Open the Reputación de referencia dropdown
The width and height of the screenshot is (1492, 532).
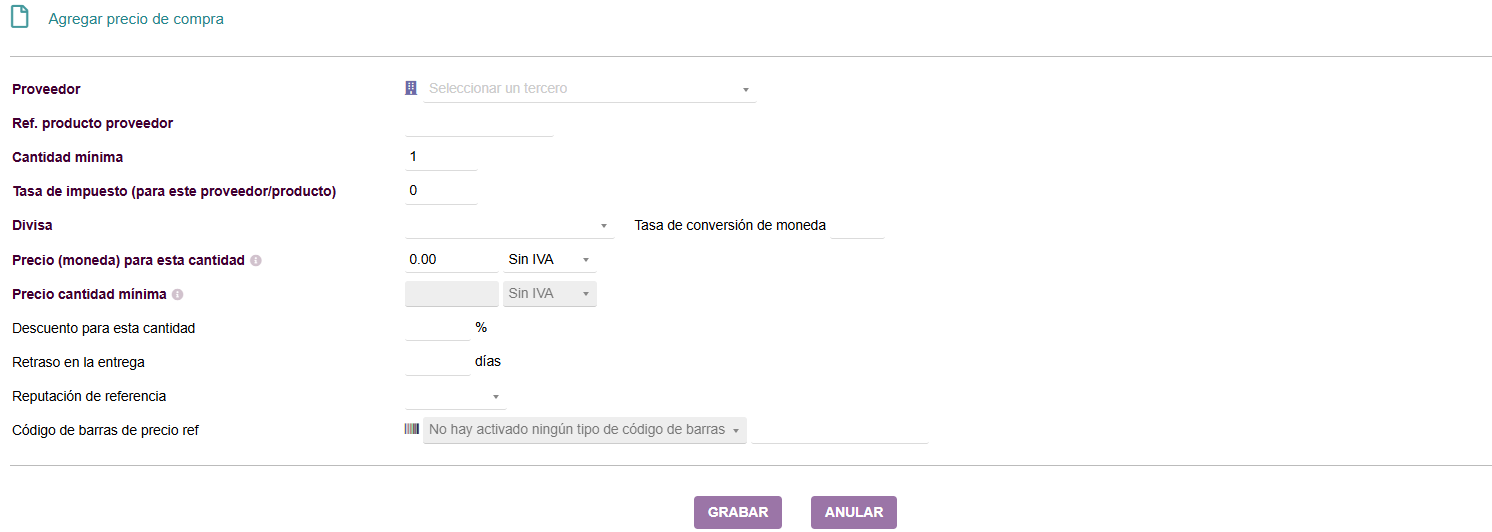[456, 397]
